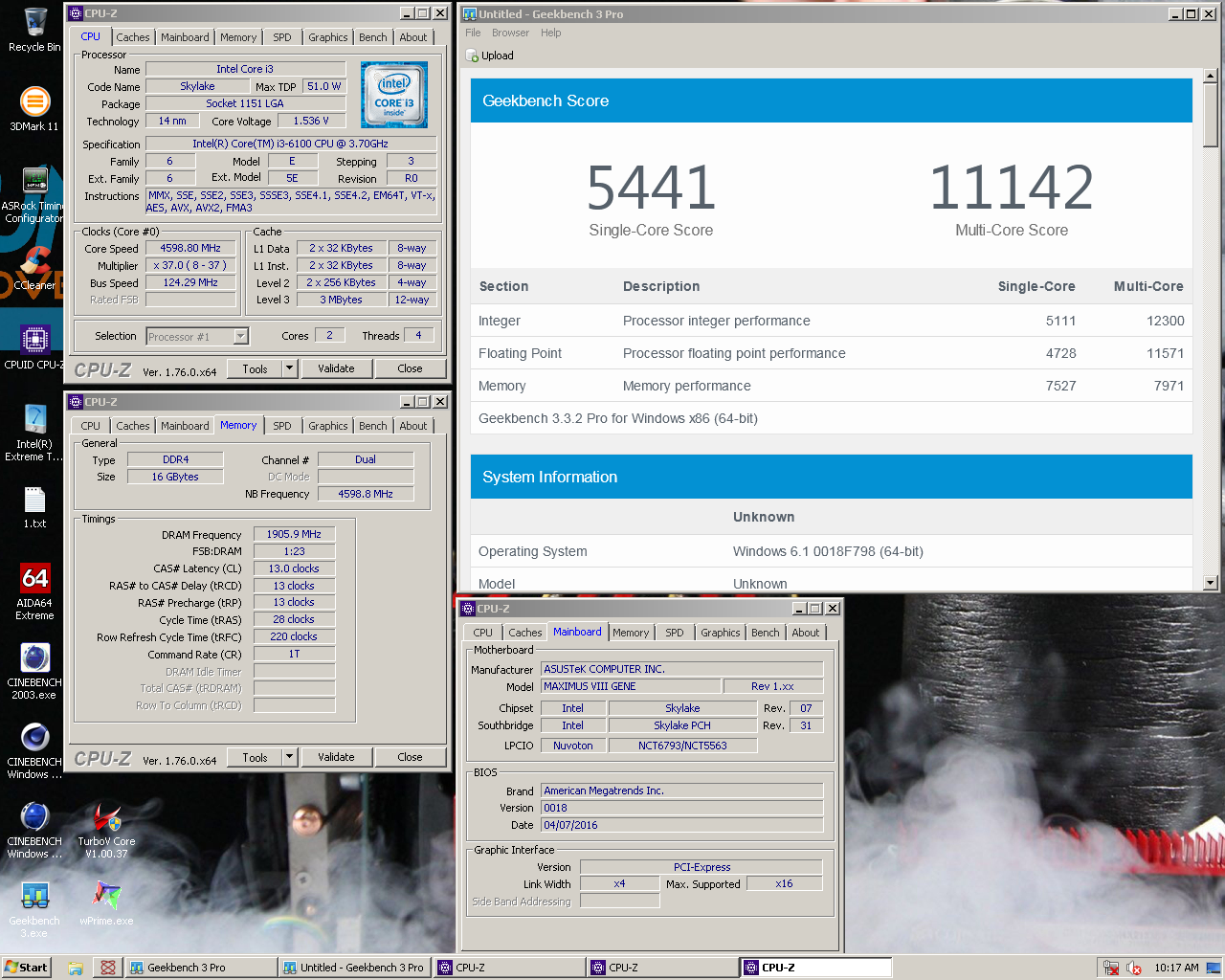Click Close button in CPU-Z Memory window
The width and height of the screenshot is (1225, 980).
point(410,757)
